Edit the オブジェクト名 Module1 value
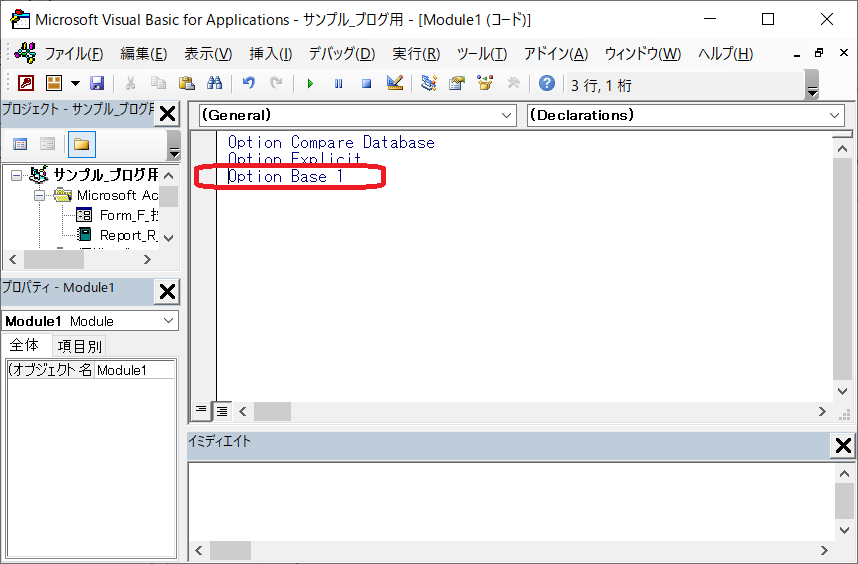The image size is (858, 564). point(135,370)
